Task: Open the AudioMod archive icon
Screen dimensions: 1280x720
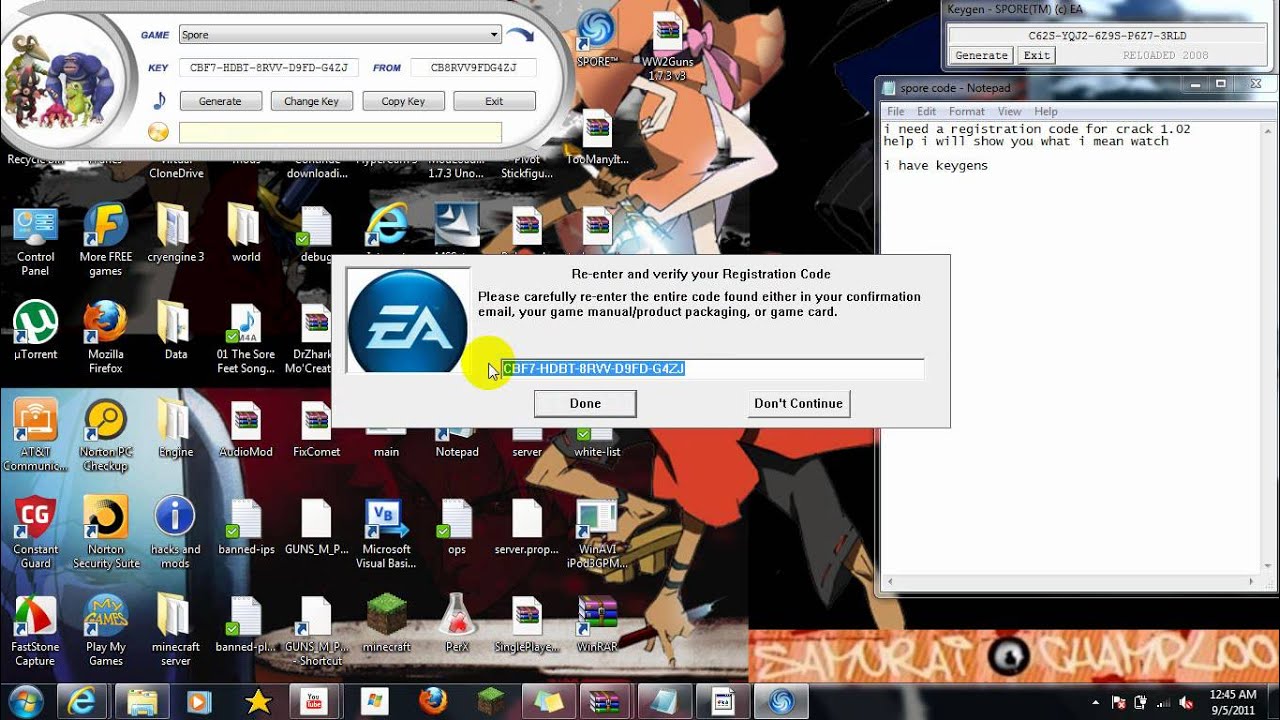Action: pyautogui.click(x=246, y=430)
